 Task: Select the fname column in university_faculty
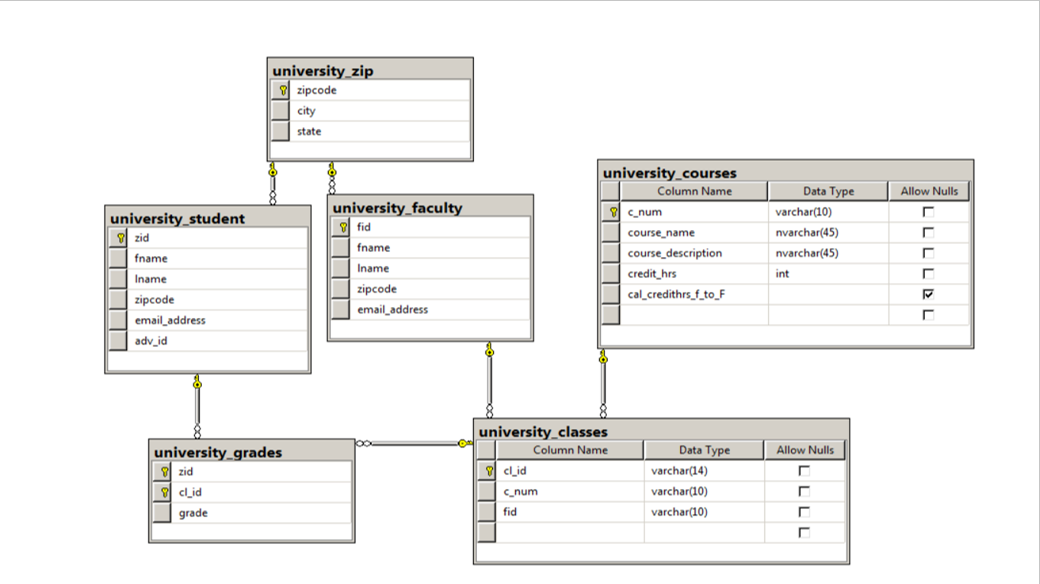373,247
